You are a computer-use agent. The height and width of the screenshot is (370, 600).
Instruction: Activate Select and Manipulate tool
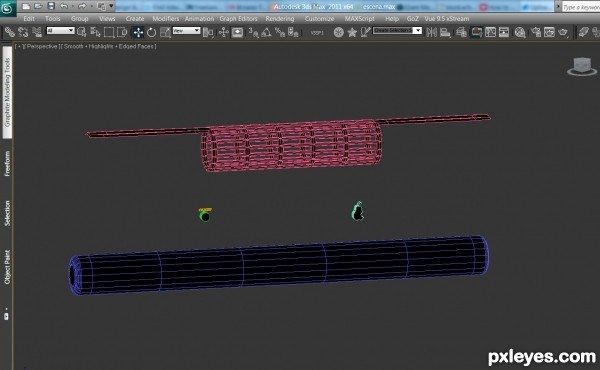(x=223, y=33)
